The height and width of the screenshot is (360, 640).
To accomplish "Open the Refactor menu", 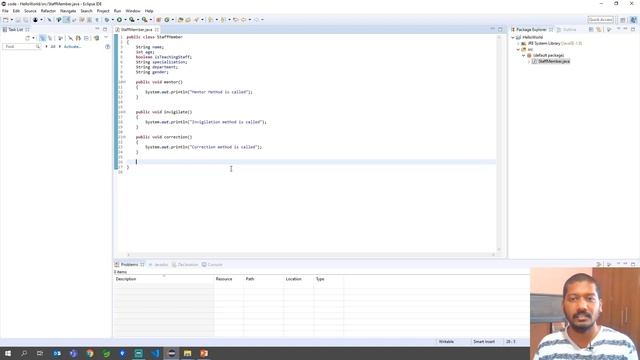I will [x=48, y=11].
